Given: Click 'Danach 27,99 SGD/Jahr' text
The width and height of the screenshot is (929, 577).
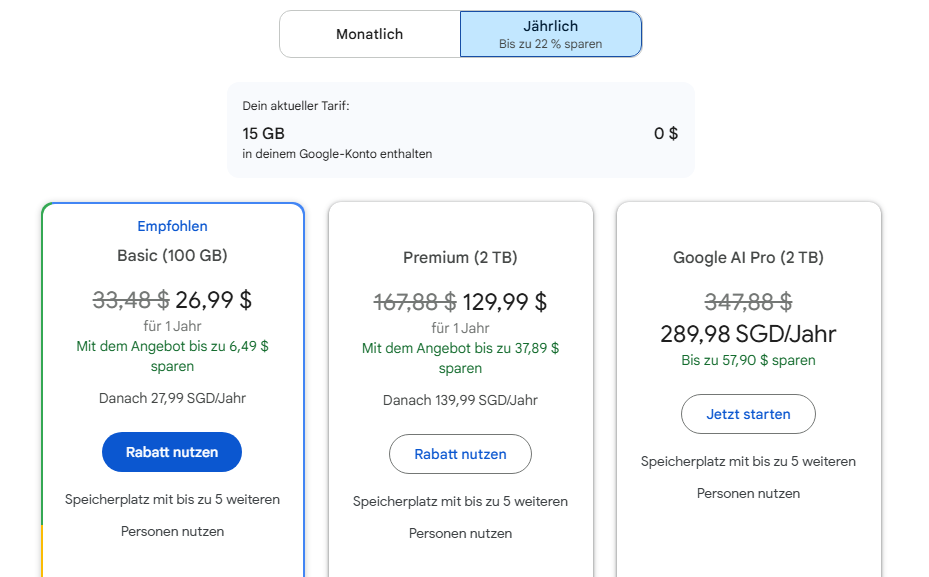Looking at the screenshot, I should [x=173, y=398].
